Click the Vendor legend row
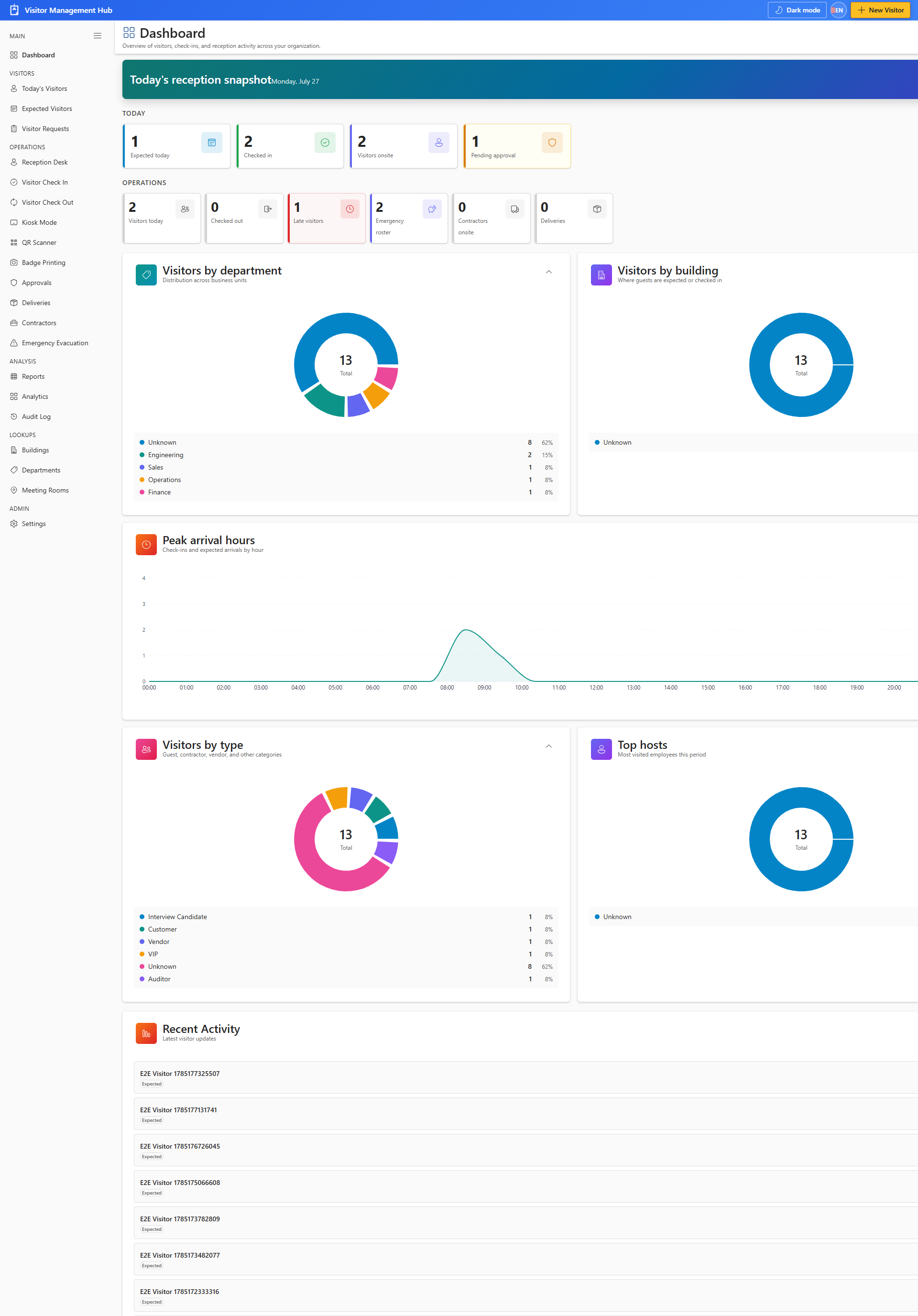Viewport: 918px width, 1316px height. 346,942
